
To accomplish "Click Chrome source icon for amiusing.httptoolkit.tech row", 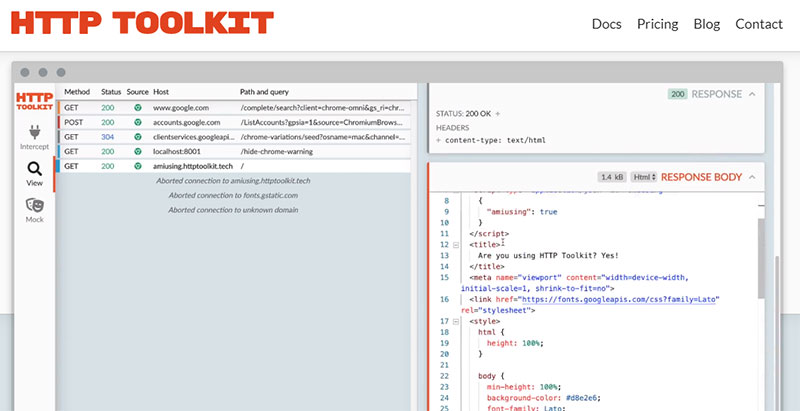I will click(137, 166).
